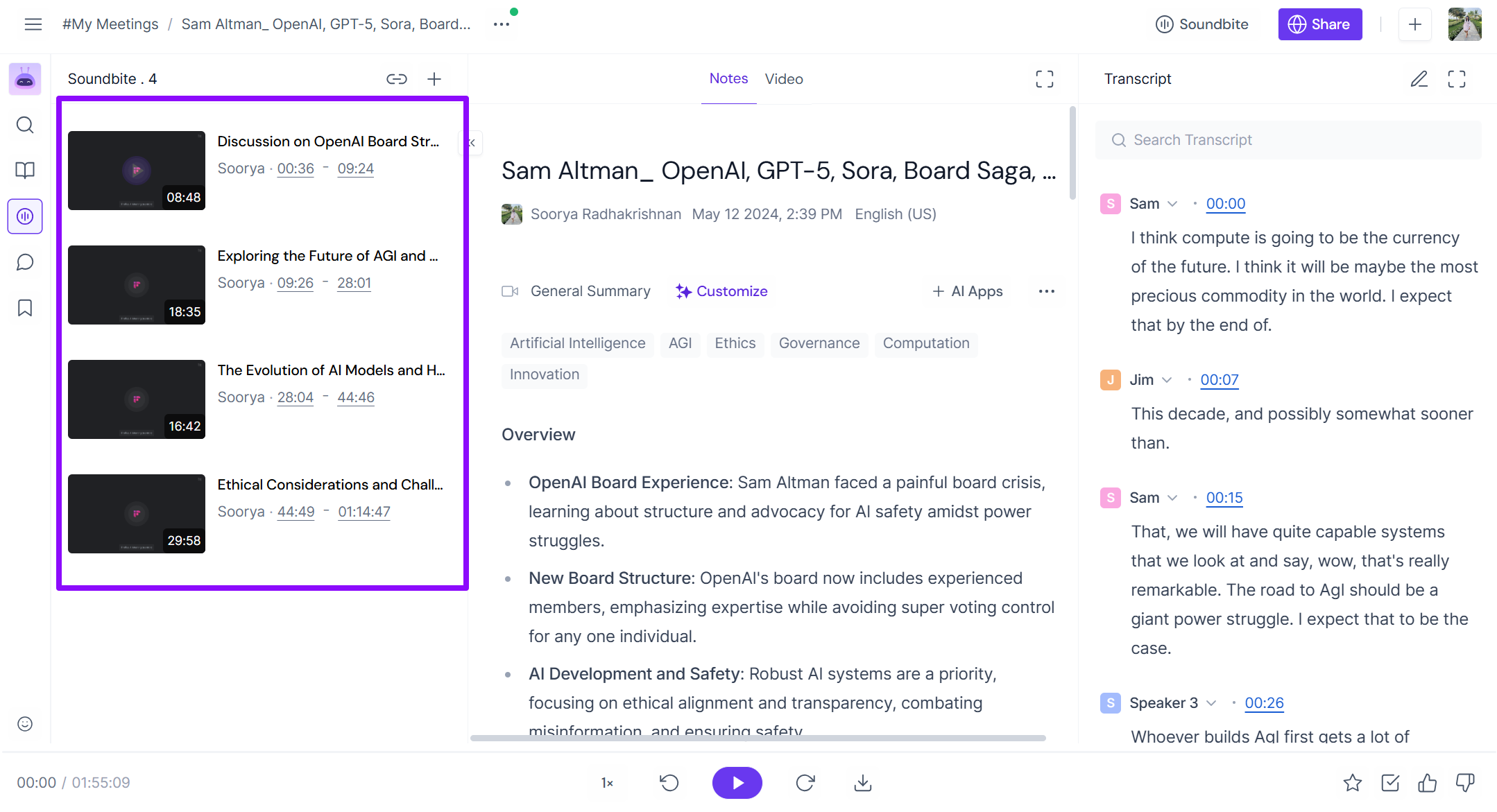The width and height of the screenshot is (1497, 812).
Task: Click the rewind playback icon
Action: click(669, 783)
